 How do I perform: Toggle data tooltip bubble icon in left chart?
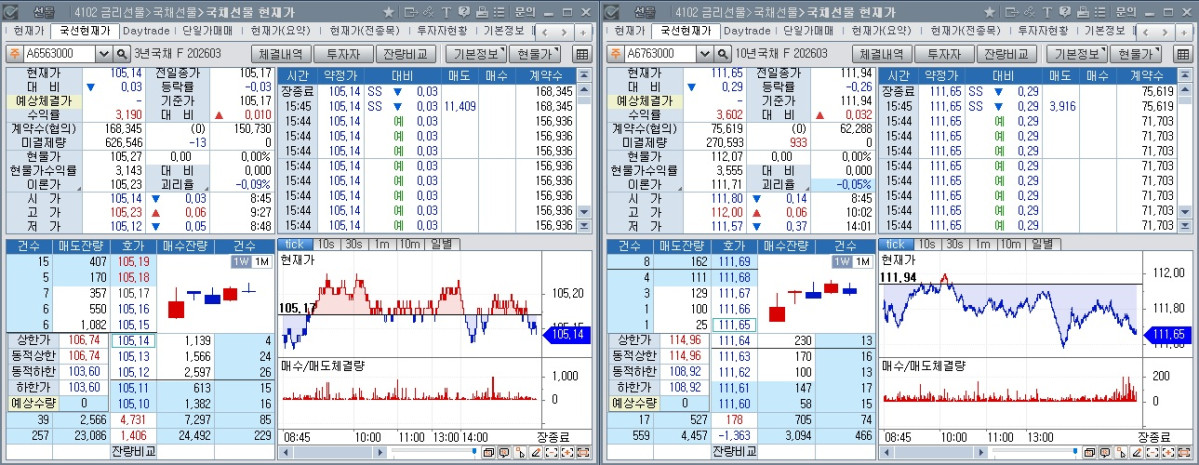[x=504, y=453]
